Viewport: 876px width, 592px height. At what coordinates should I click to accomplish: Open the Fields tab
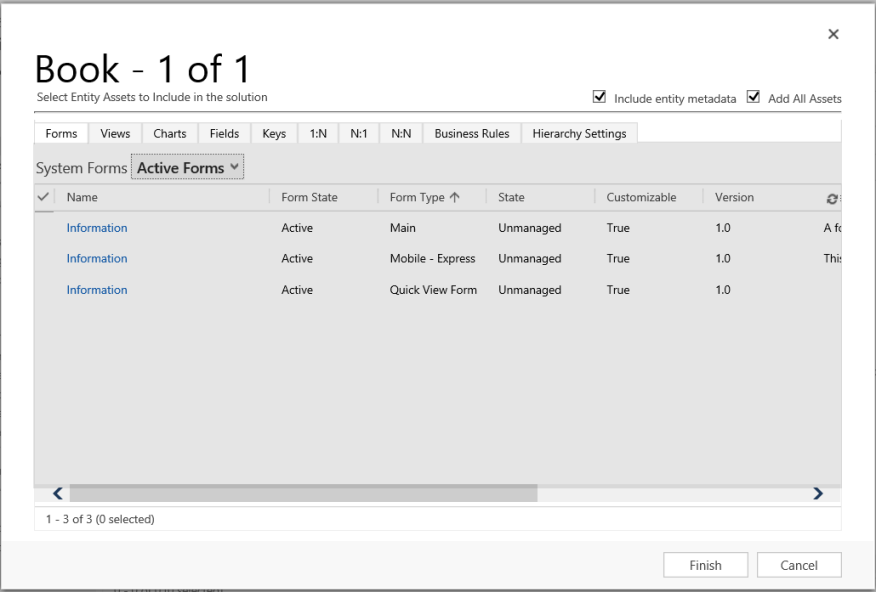coord(224,132)
